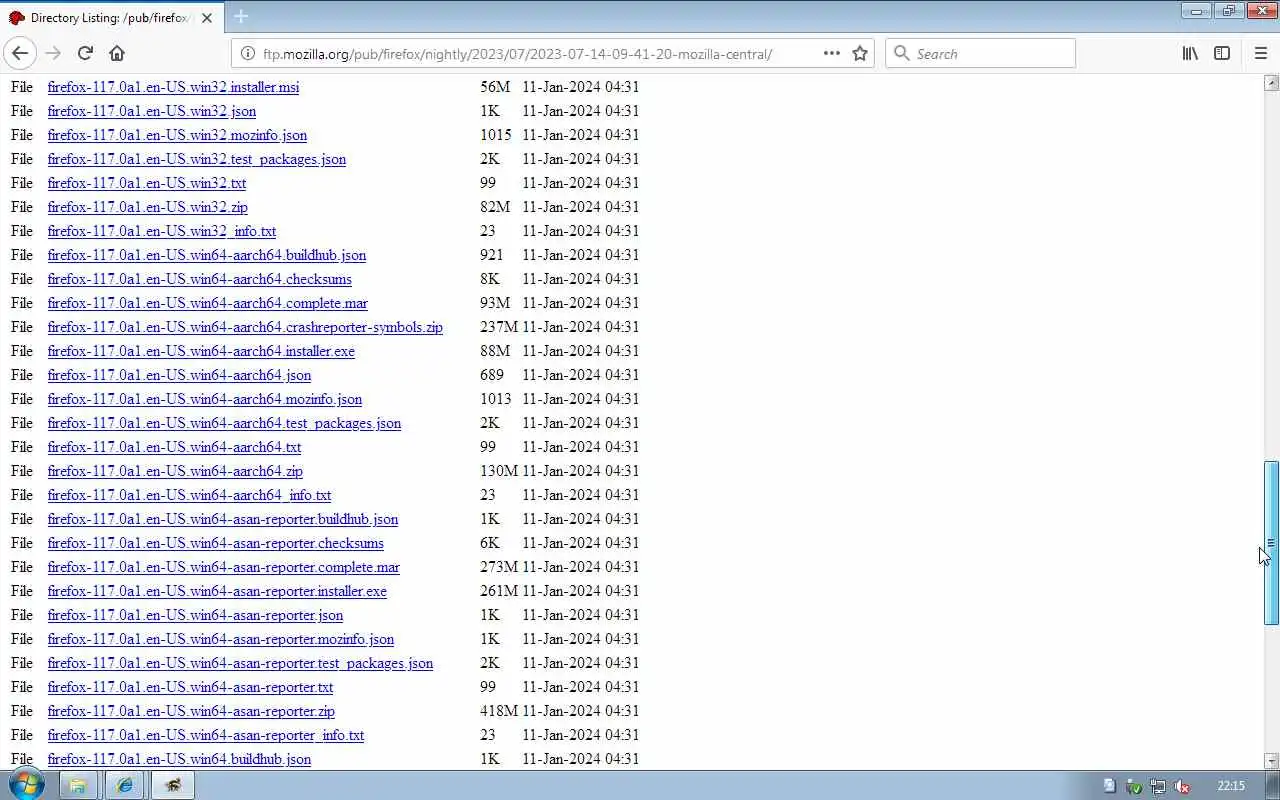
Task: Download win64-aarch64.crashreporter-symbols.zip
Action: pyautogui.click(x=245, y=327)
